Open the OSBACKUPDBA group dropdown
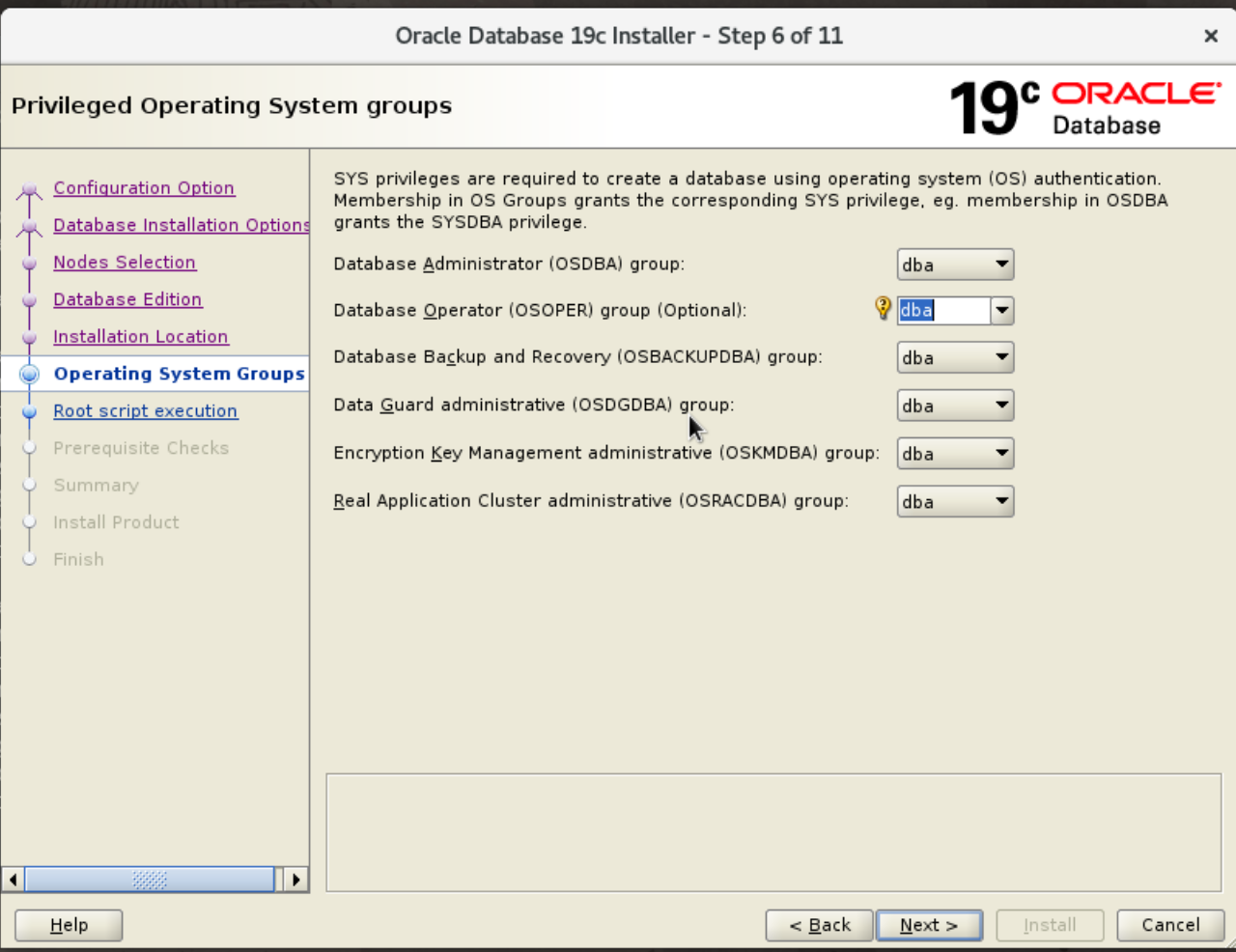 (955, 357)
